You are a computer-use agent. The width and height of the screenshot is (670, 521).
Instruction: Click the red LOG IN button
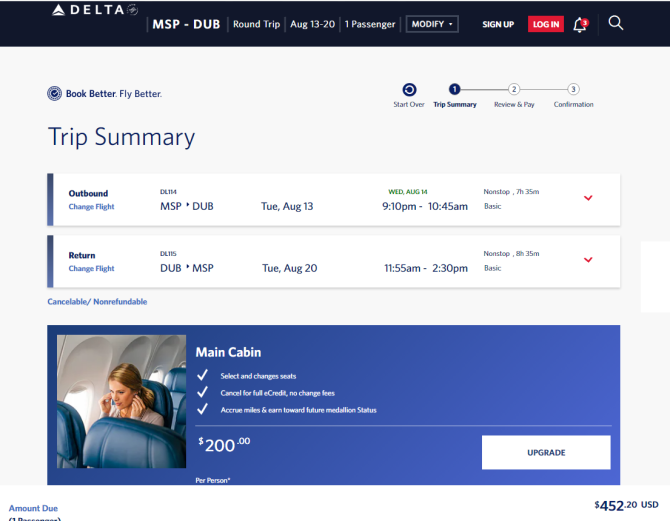[x=546, y=24]
